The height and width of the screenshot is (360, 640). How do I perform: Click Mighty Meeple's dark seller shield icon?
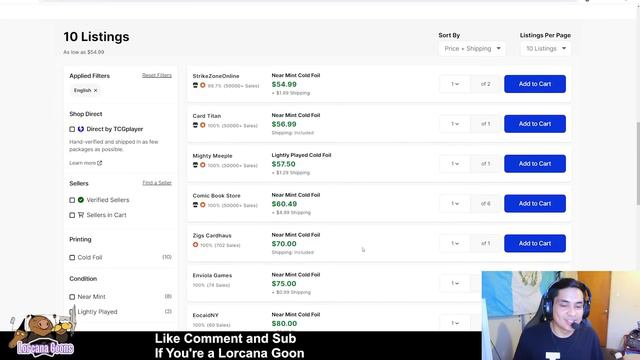coord(196,165)
